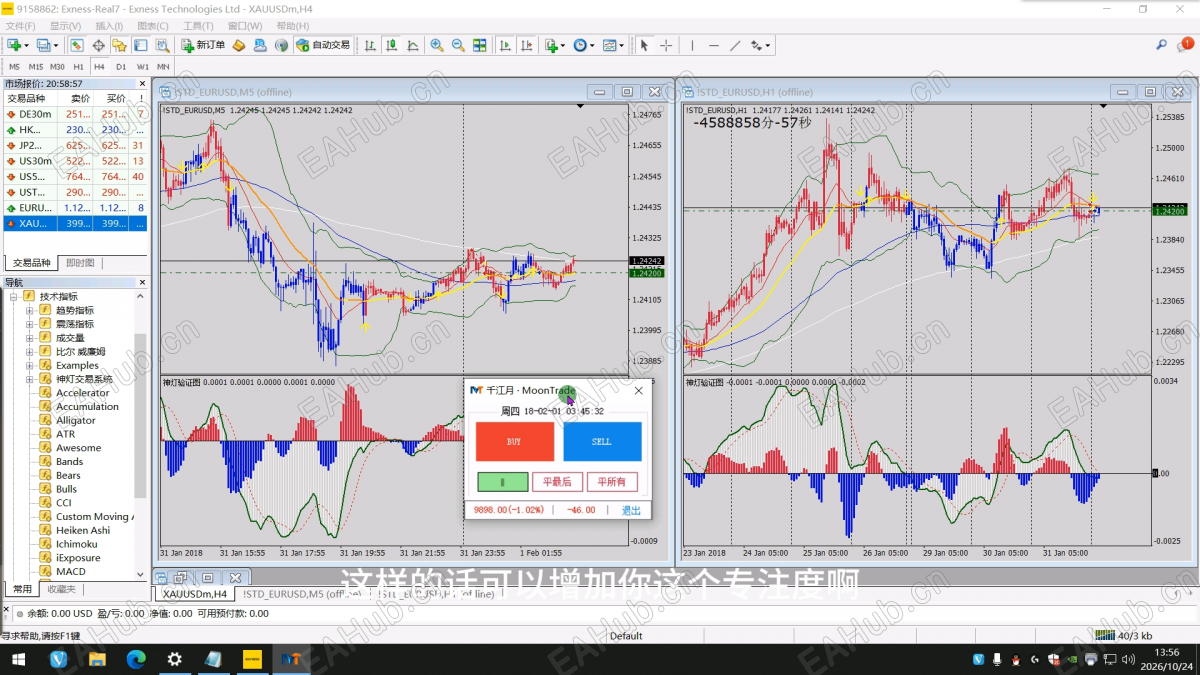Select the XAU symbol row in Market Watch

[75, 223]
